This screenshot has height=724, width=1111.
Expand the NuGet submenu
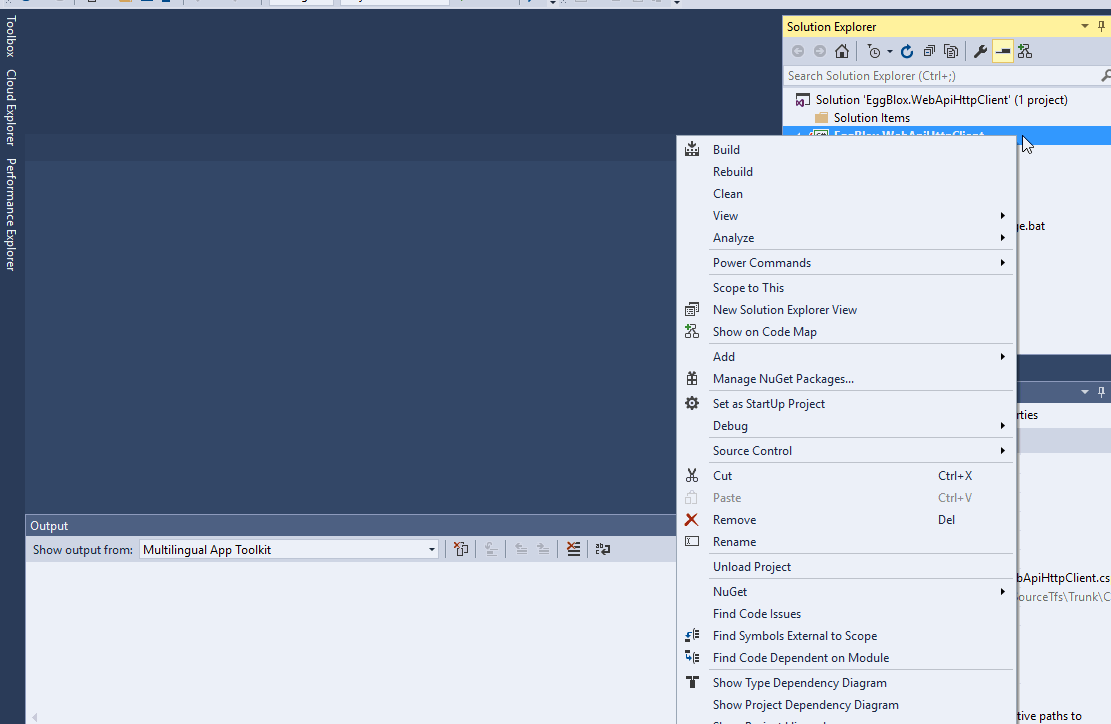click(x=847, y=592)
